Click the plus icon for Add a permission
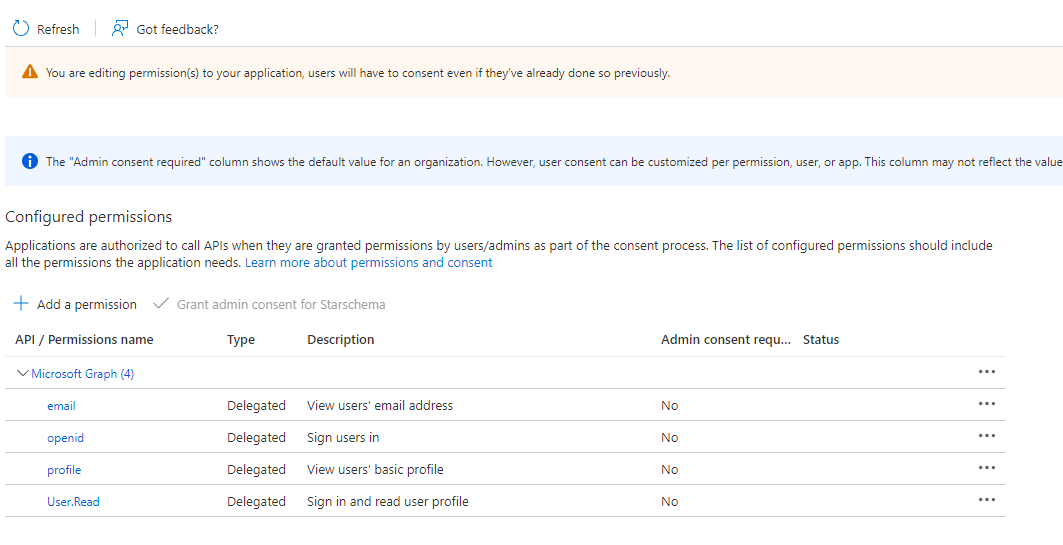 point(21,304)
